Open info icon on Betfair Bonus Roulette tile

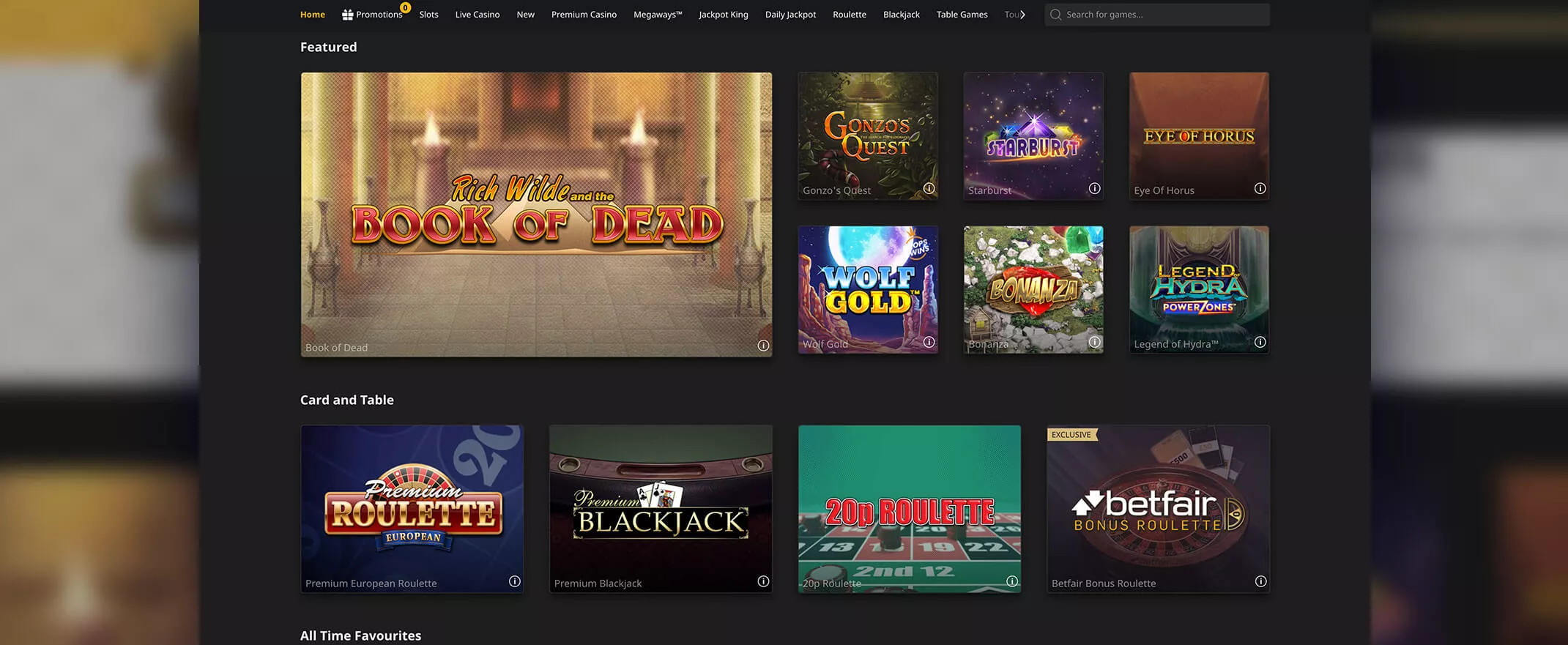(1260, 581)
